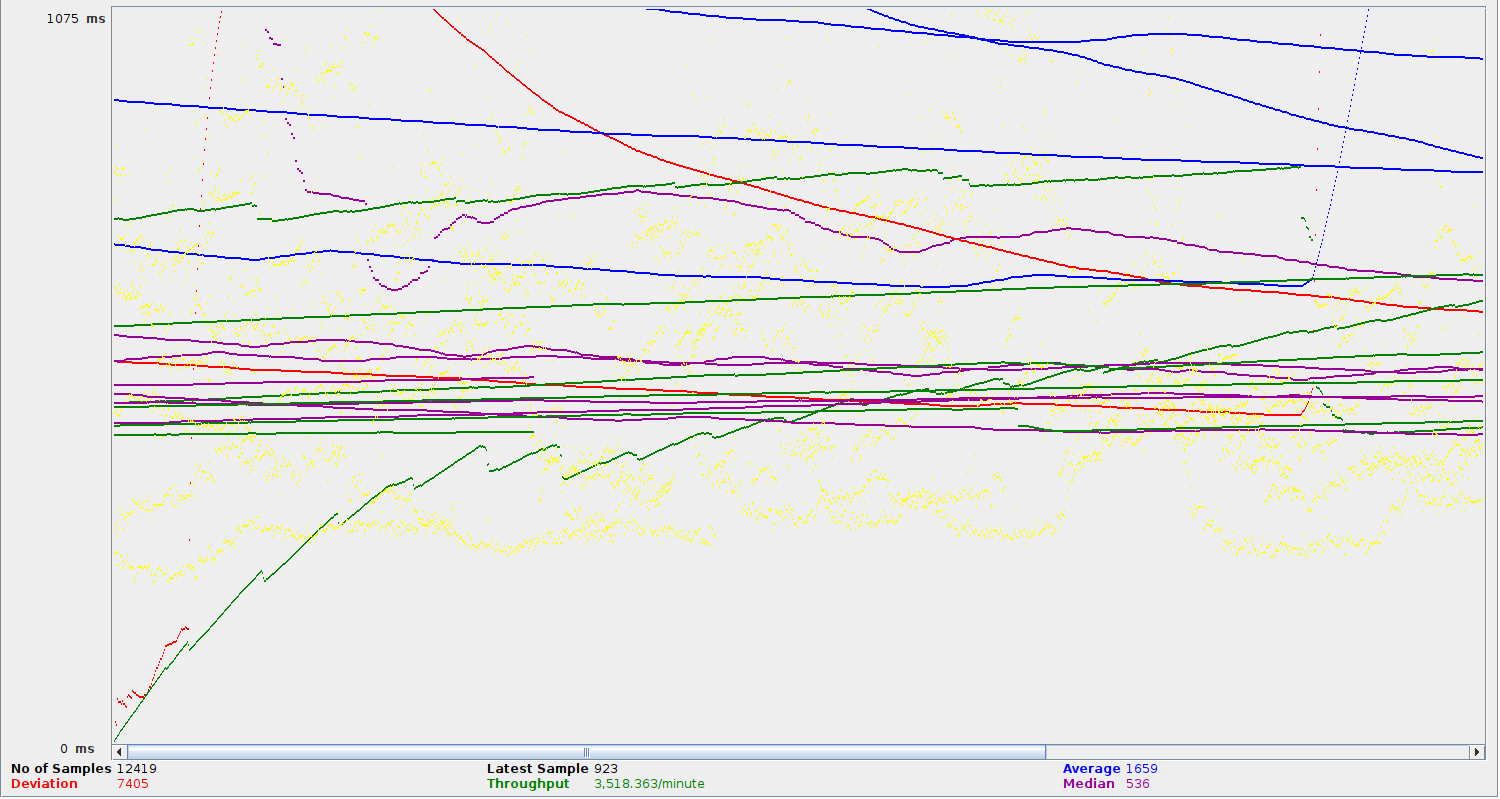The width and height of the screenshot is (1500, 799).
Task: Click the '0 ms' minimum axis label
Action: [77, 749]
